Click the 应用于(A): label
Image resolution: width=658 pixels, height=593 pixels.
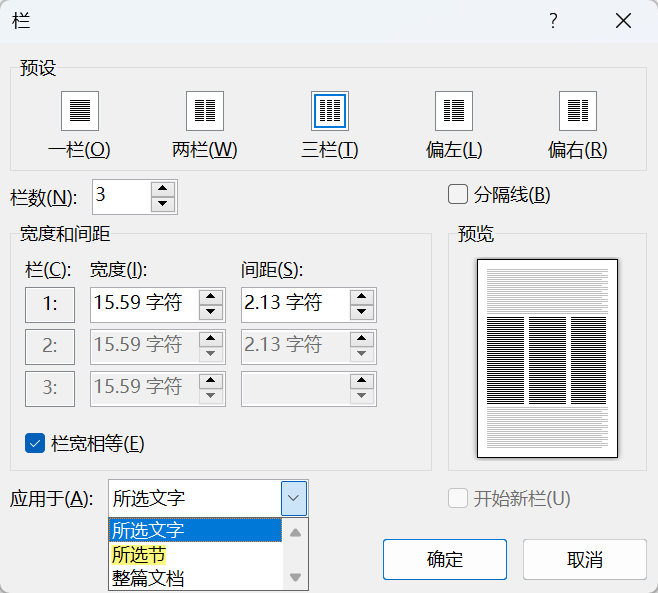click(52, 499)
